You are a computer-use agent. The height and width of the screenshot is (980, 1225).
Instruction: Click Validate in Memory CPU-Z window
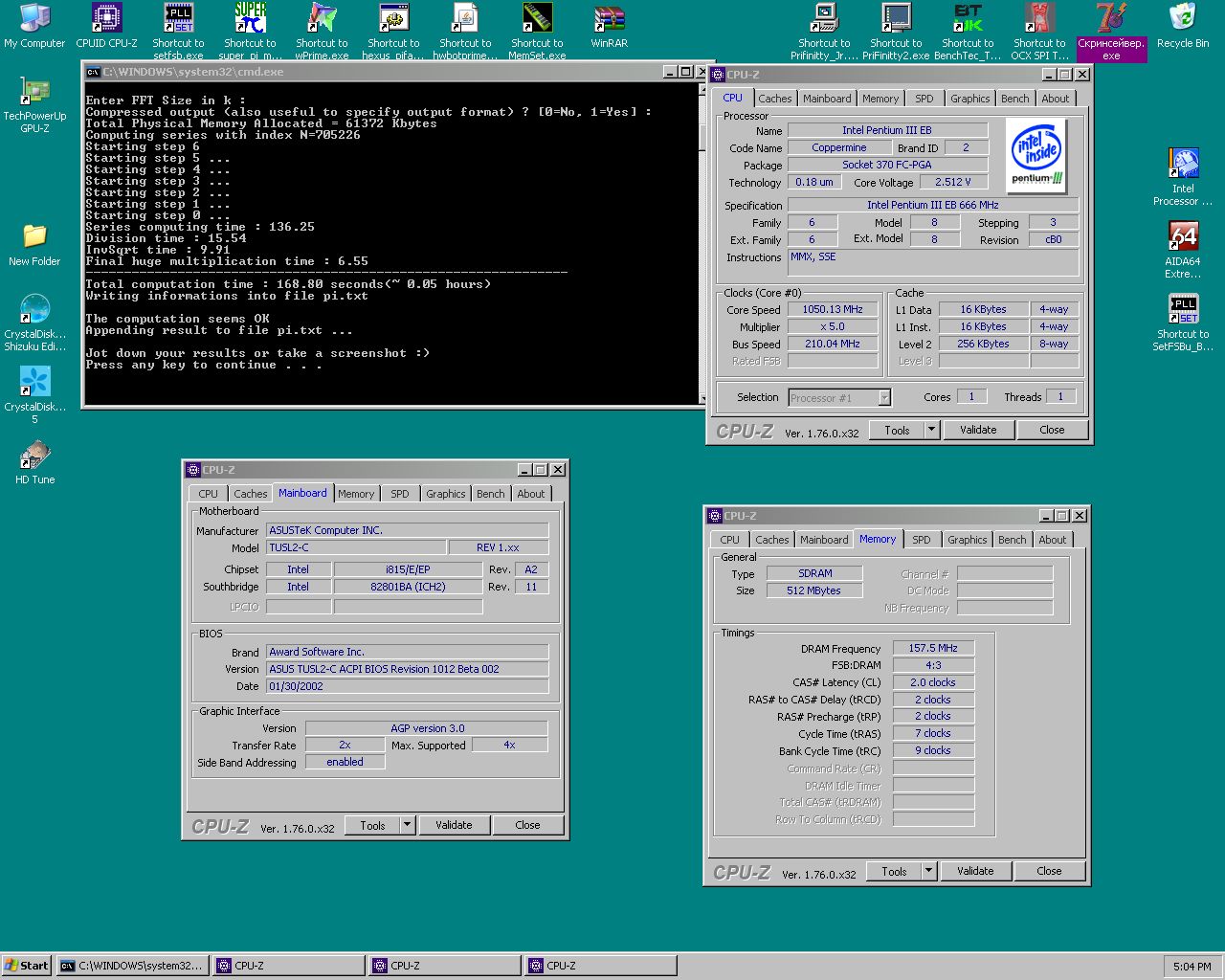coord(975,871)
